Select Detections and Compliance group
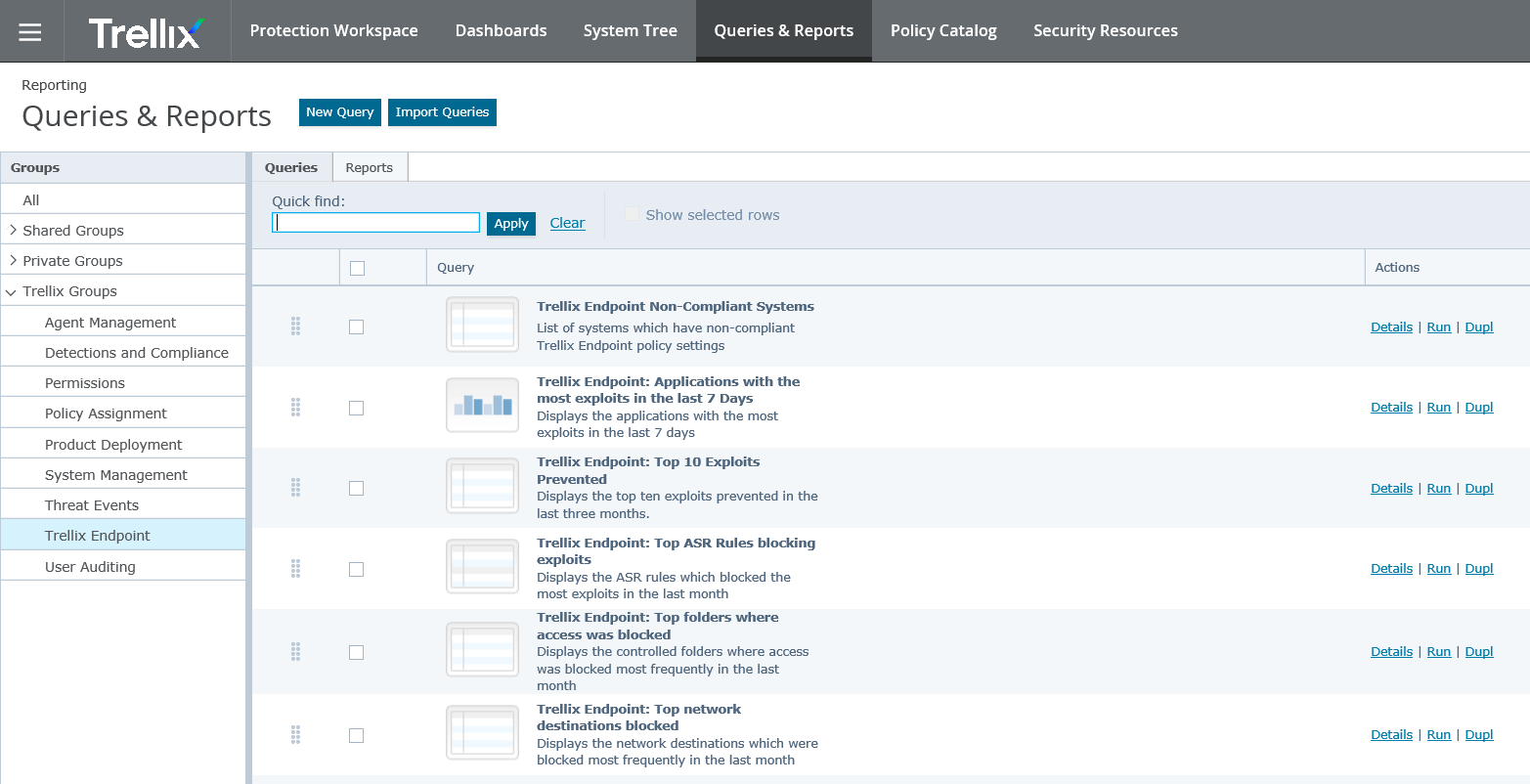Screen dimensions: 1530x784 pyautogui.click(x=123, y=353)
